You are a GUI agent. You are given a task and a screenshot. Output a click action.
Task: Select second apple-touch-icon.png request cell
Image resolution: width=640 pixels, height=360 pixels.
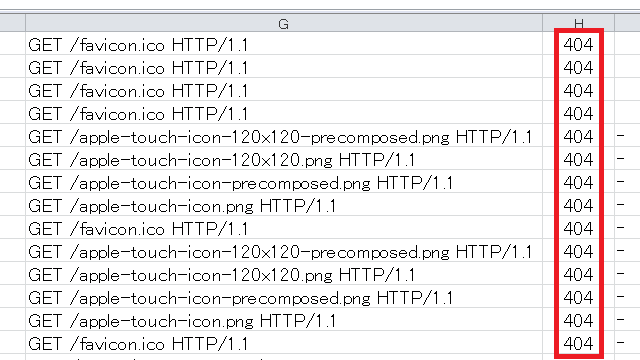click(x=284, y=320)
